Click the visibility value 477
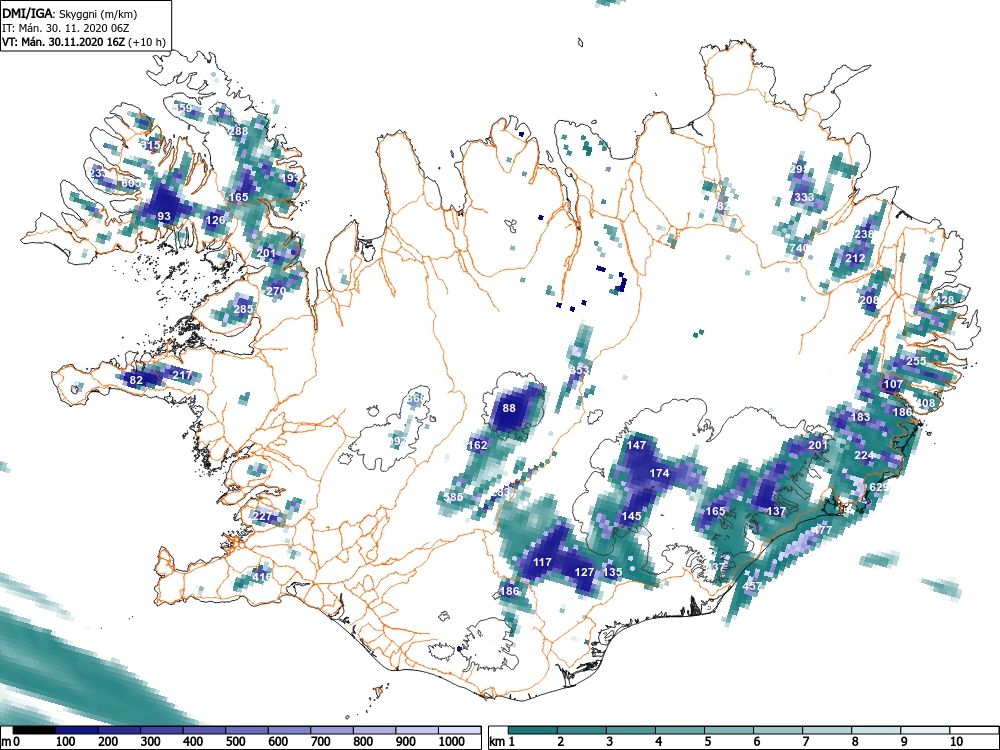Screen dimensions: 1000x750 [x=823, y=530]
